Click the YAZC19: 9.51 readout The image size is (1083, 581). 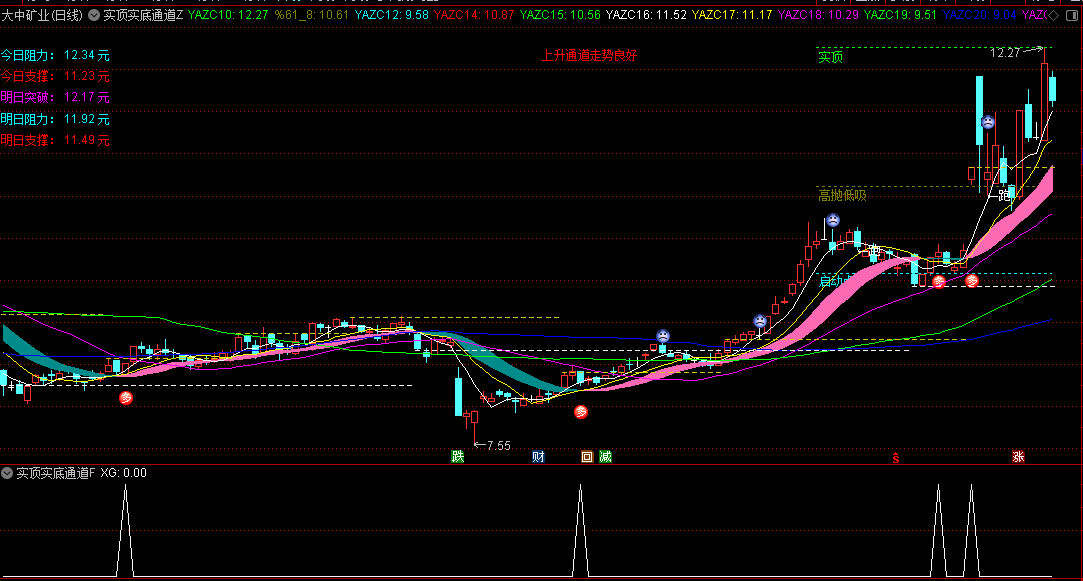pos(901,15)
